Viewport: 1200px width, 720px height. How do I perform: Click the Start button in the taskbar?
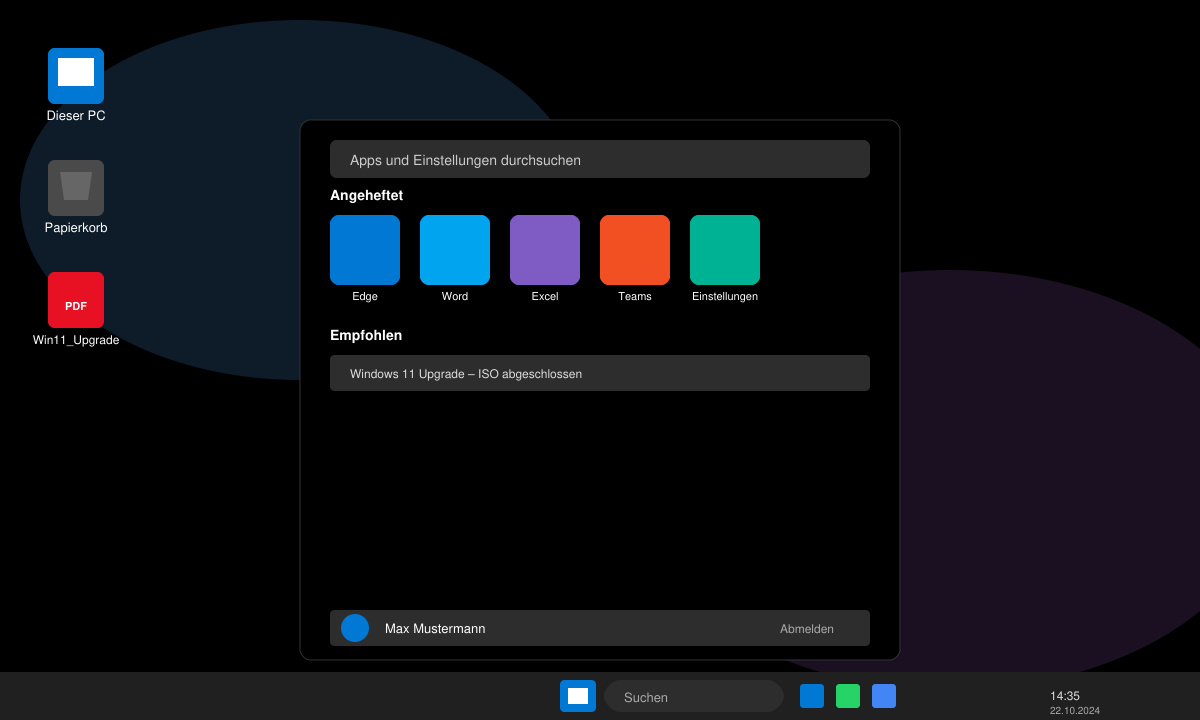click(x=578, y=696)
